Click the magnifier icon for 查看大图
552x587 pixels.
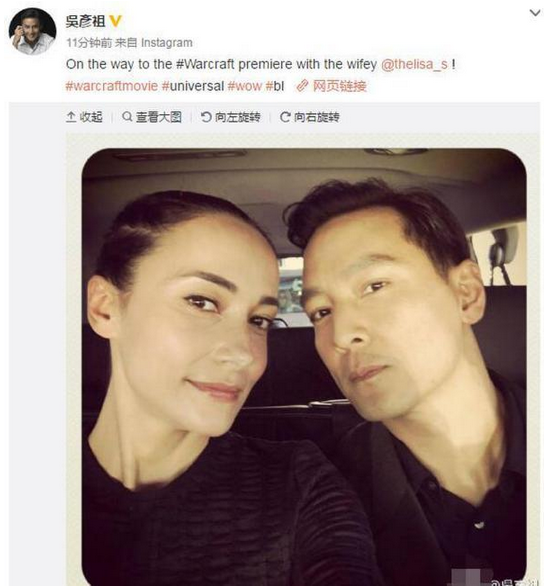pyautogui.click(x=127, y=117)
